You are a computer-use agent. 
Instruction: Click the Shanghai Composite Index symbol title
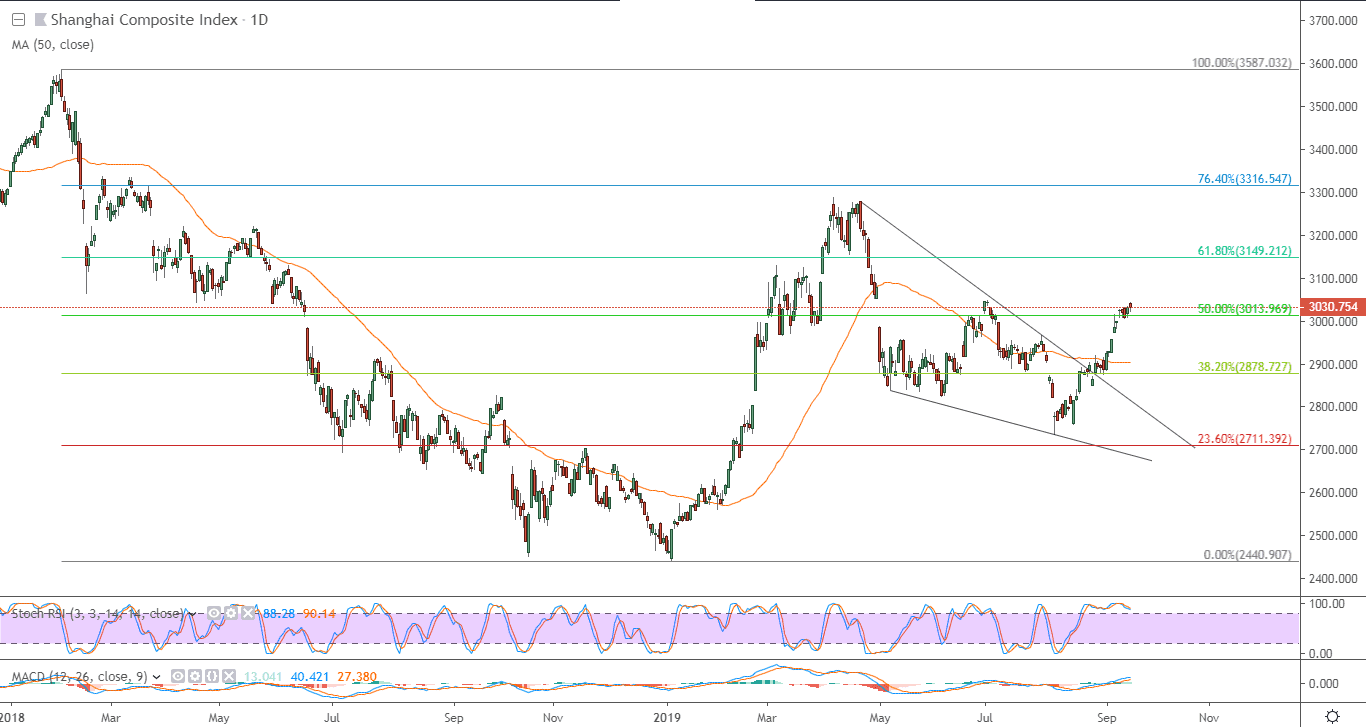click(x=144, y=19)
